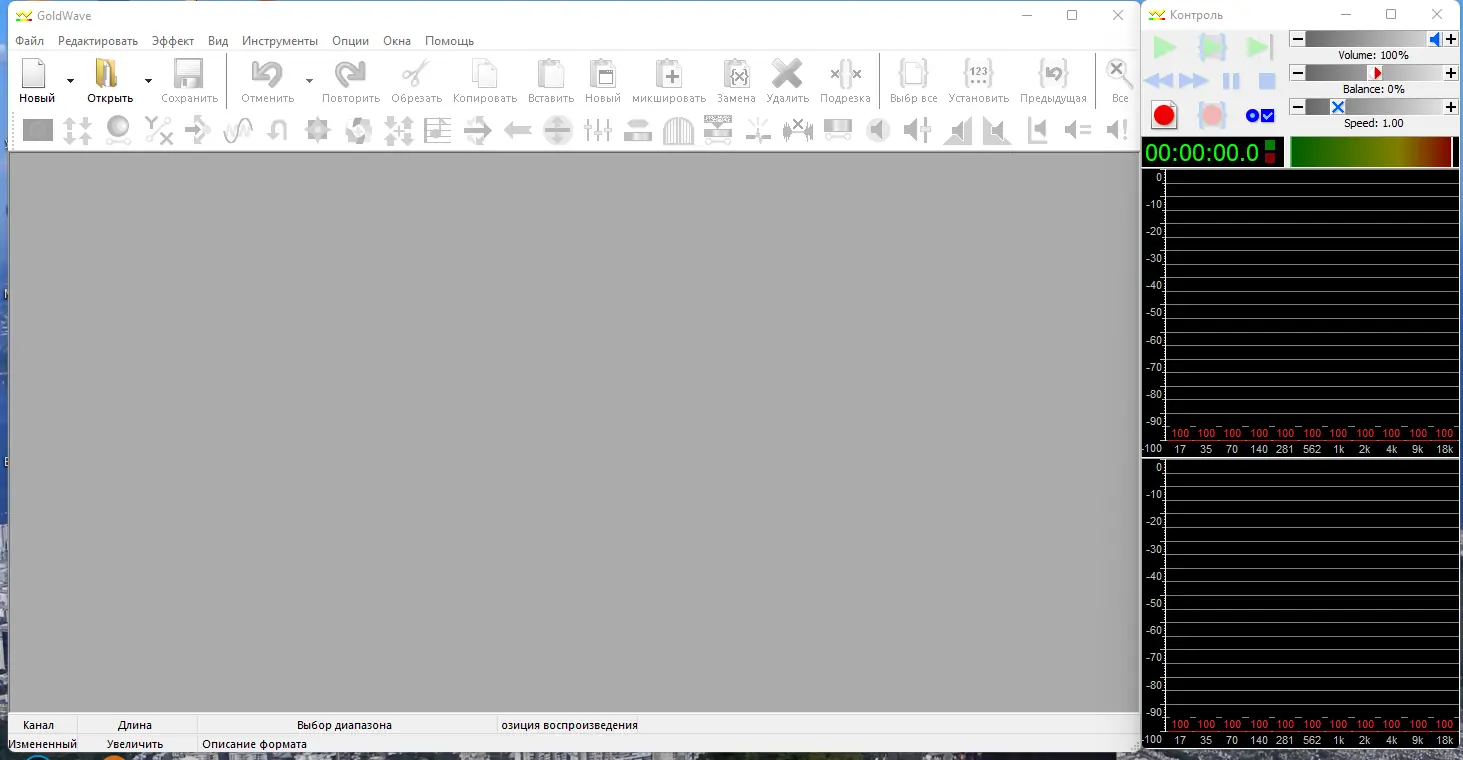1463x760 pixels.
Task: Click the record selection button with braces
Action: (x=1212, y=115)
